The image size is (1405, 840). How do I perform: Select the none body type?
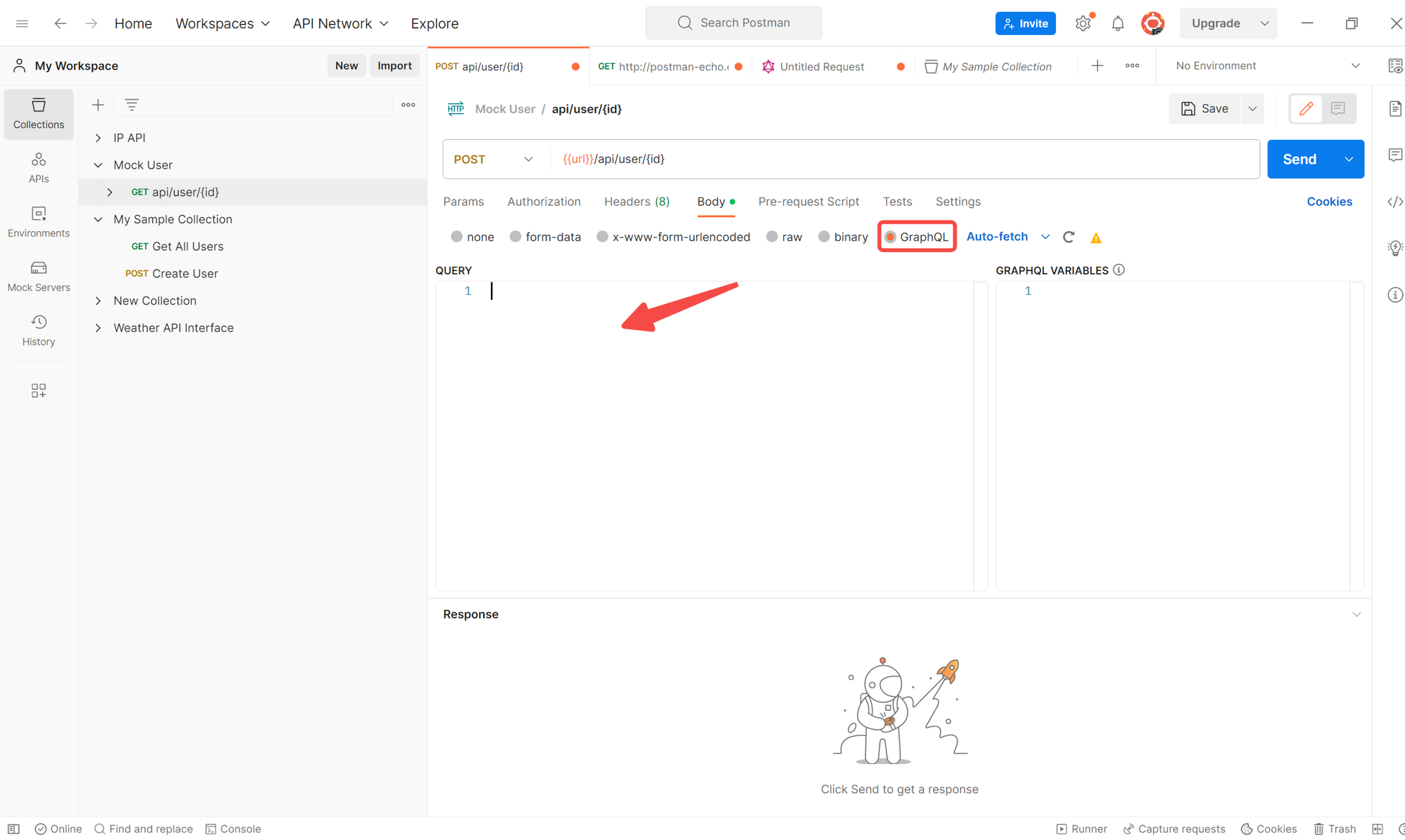pyautogui.click(x=457, y=237)
